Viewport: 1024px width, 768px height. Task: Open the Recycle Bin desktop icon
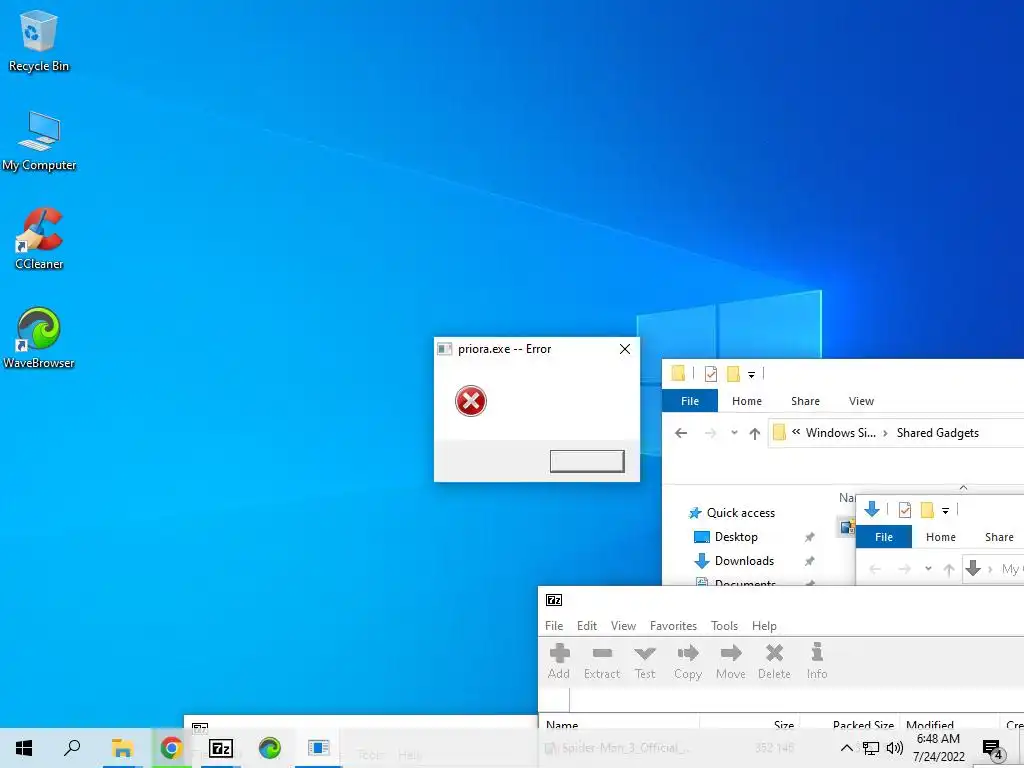[39, 40]
